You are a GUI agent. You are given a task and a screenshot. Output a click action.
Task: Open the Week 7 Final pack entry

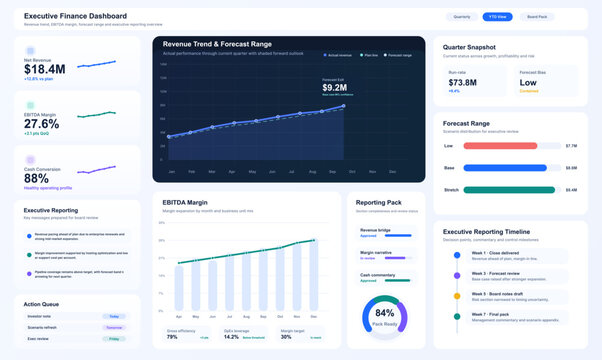517,317
